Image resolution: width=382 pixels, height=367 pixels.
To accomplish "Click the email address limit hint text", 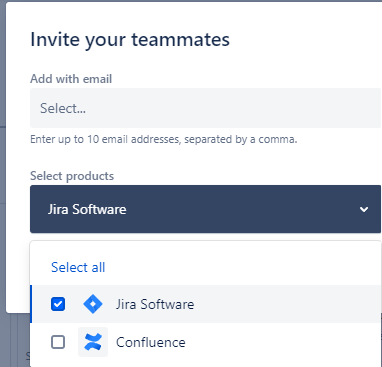I will [x=164, y=139].
